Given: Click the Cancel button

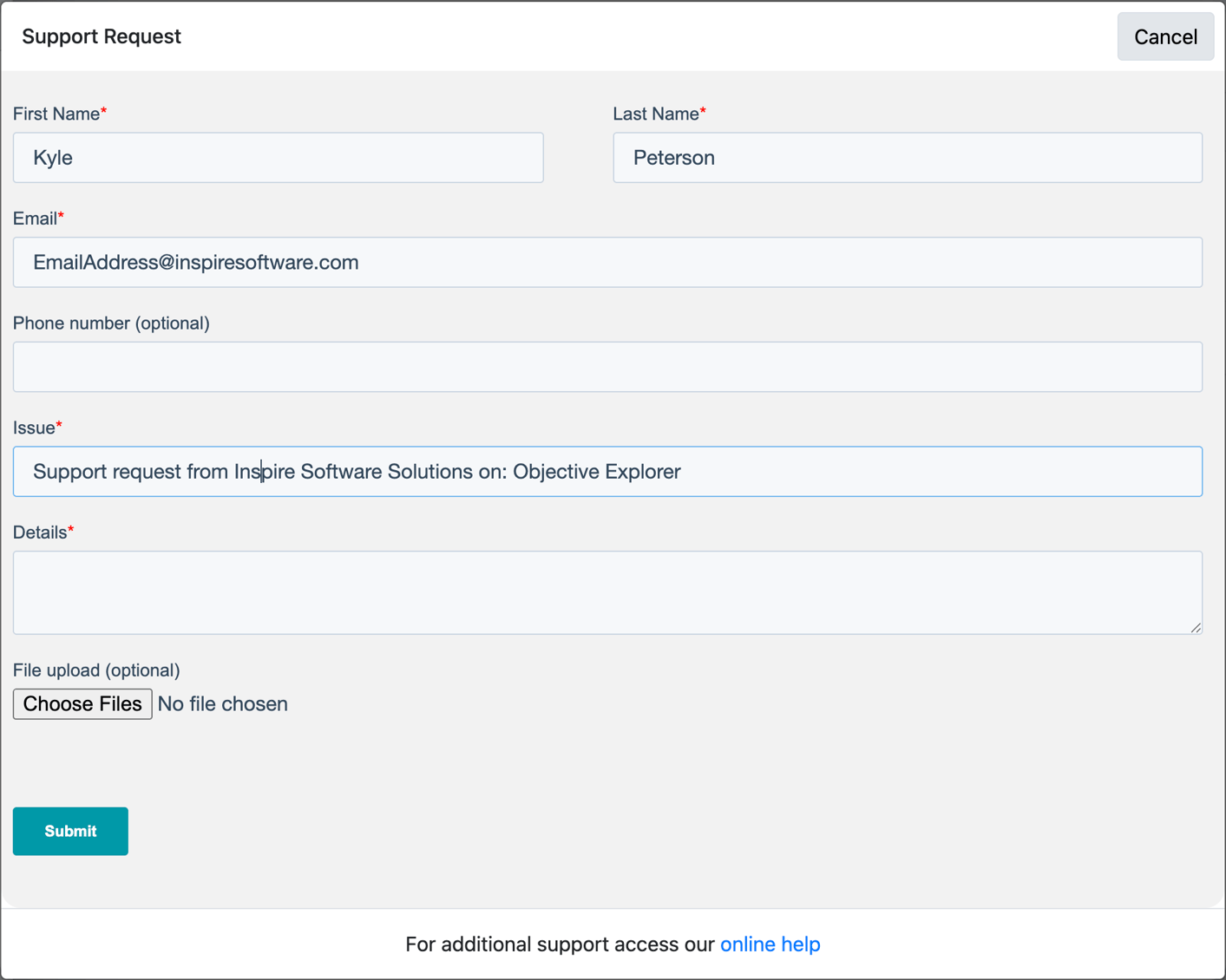Looking at the screenshot, I should tap(1165, 36).
